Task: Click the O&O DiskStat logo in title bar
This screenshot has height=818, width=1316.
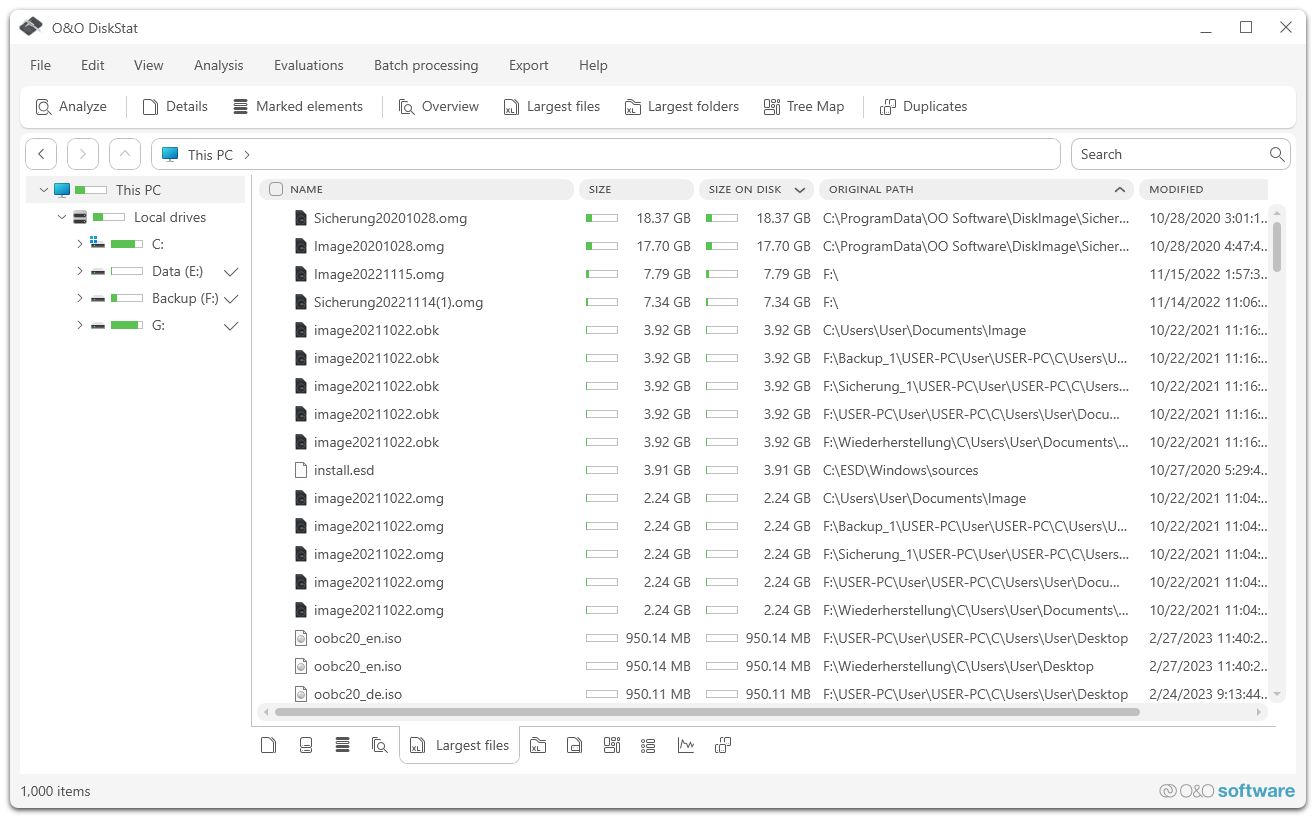Action: 31,27
